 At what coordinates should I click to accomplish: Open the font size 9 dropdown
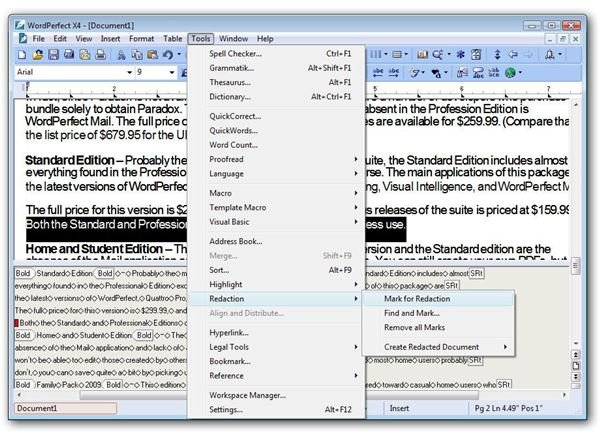coord(172,72)
